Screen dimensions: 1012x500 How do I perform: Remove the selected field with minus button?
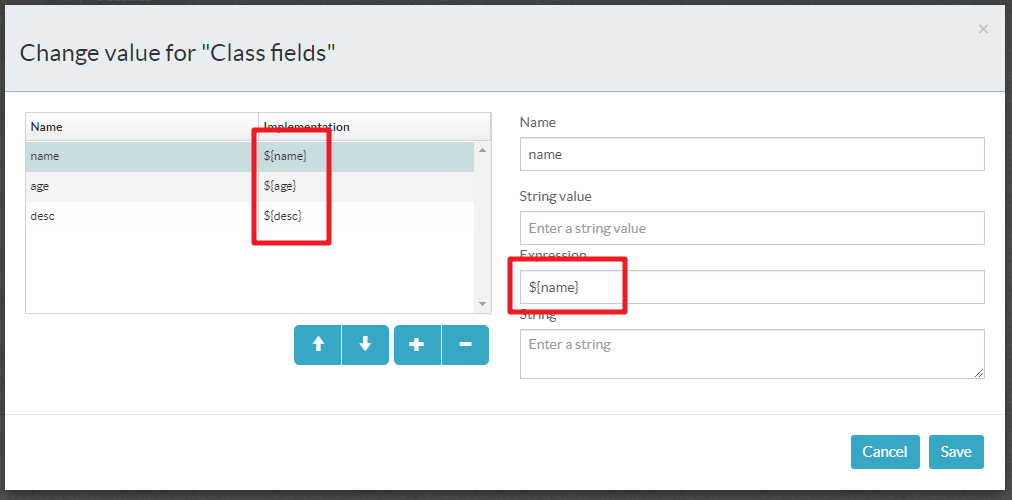465,345
